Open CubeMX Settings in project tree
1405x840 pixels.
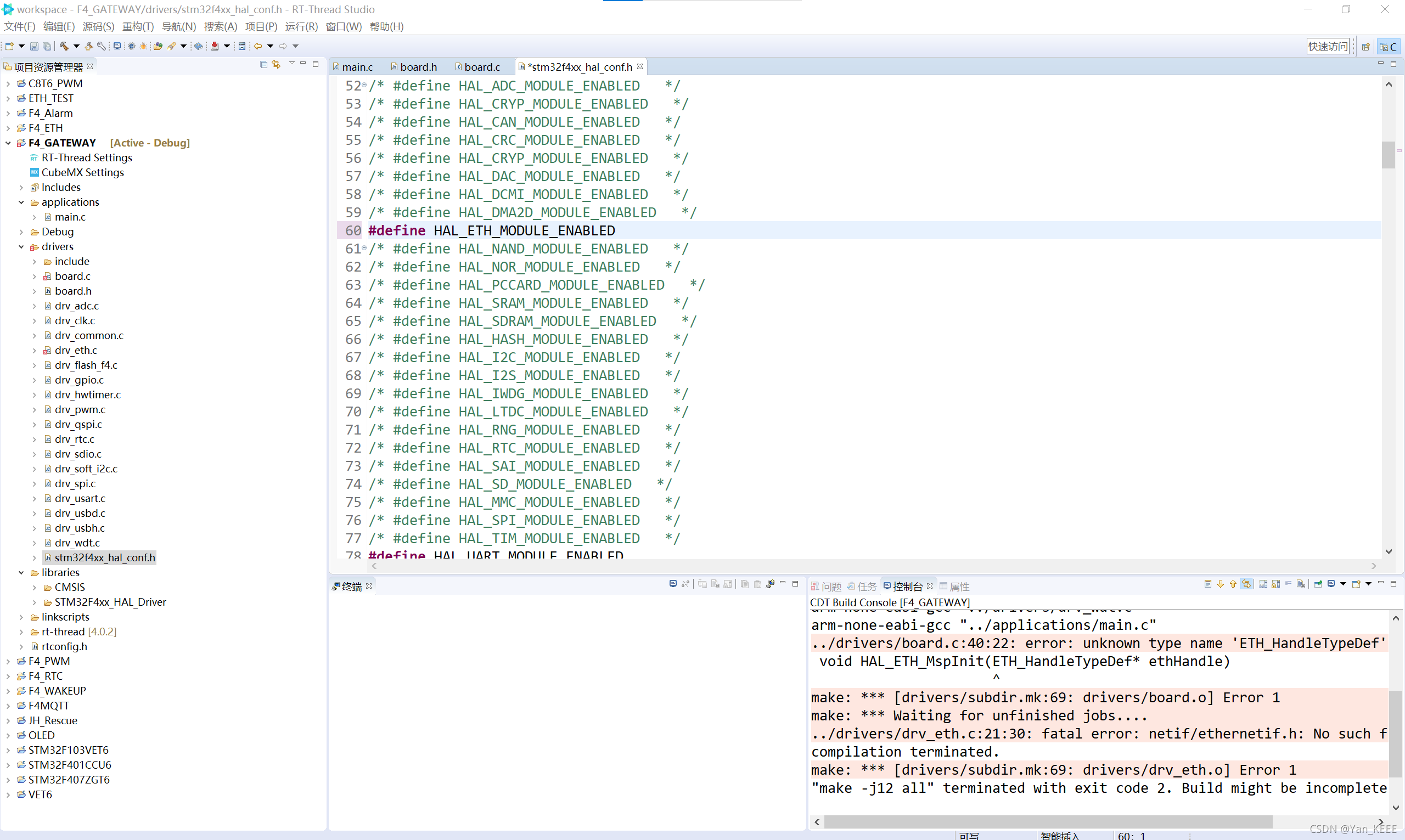pyautogui.click(x=83, y=173)
